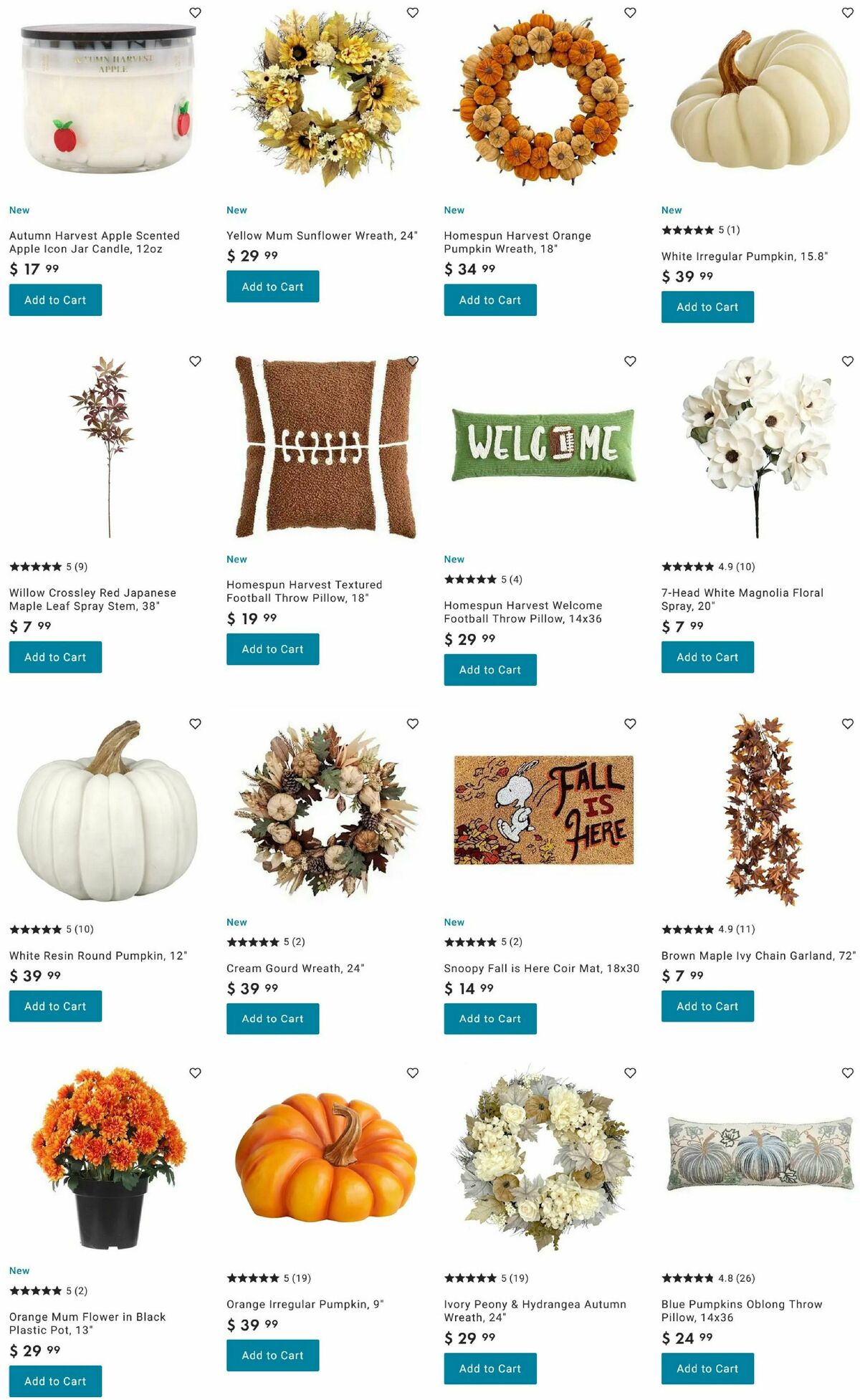
Task: Open Ivory Peony & Hydrangea Wreath title
Action: pos(535,1310)
